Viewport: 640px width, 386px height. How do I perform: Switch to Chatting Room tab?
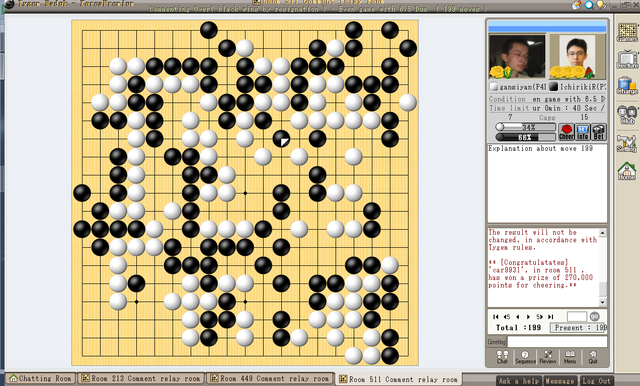(x=41, y=378)
